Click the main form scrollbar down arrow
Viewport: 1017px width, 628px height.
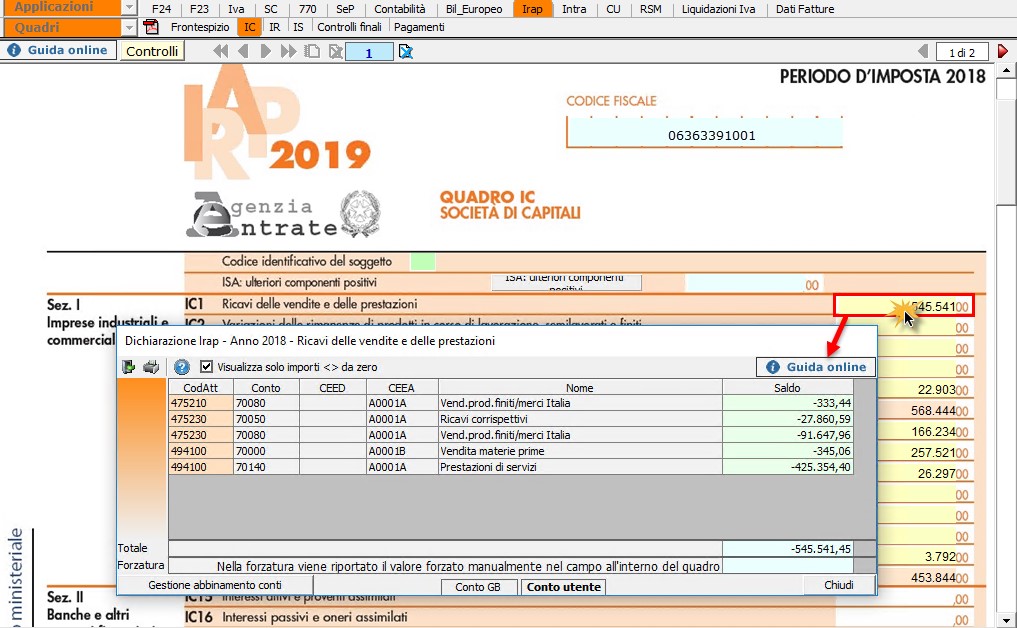pos(1006,620)
